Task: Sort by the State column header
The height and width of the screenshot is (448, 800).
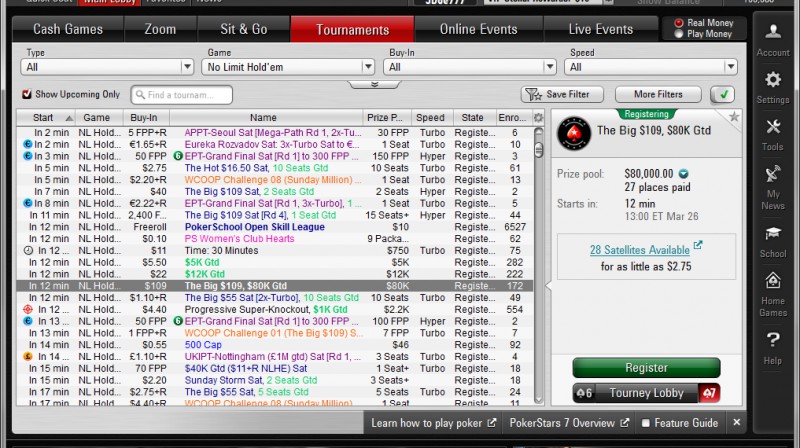Action: [x=473, y=118]
